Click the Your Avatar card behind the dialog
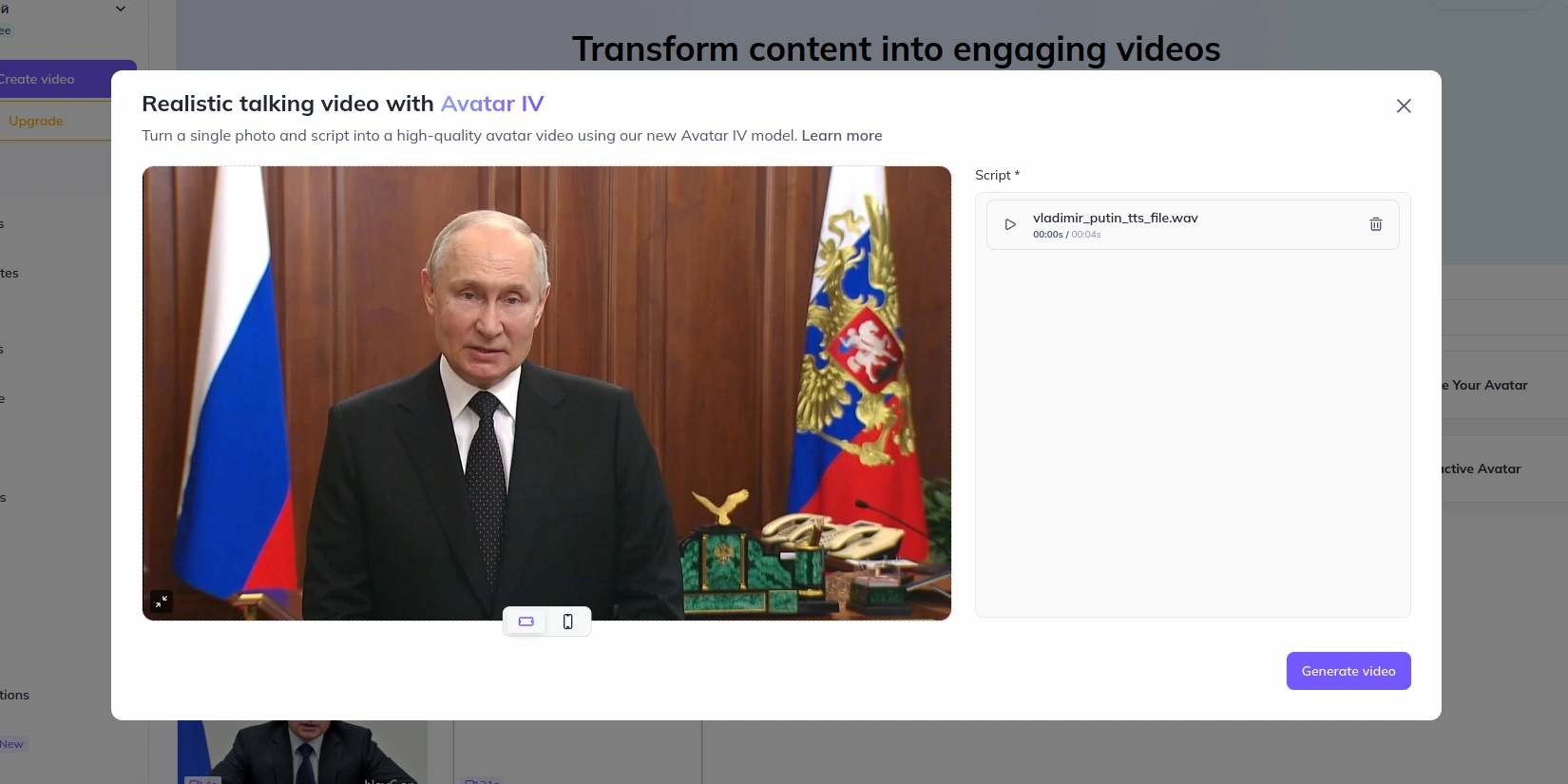This screenshot has height=784, width=1568. point(1504,385)
